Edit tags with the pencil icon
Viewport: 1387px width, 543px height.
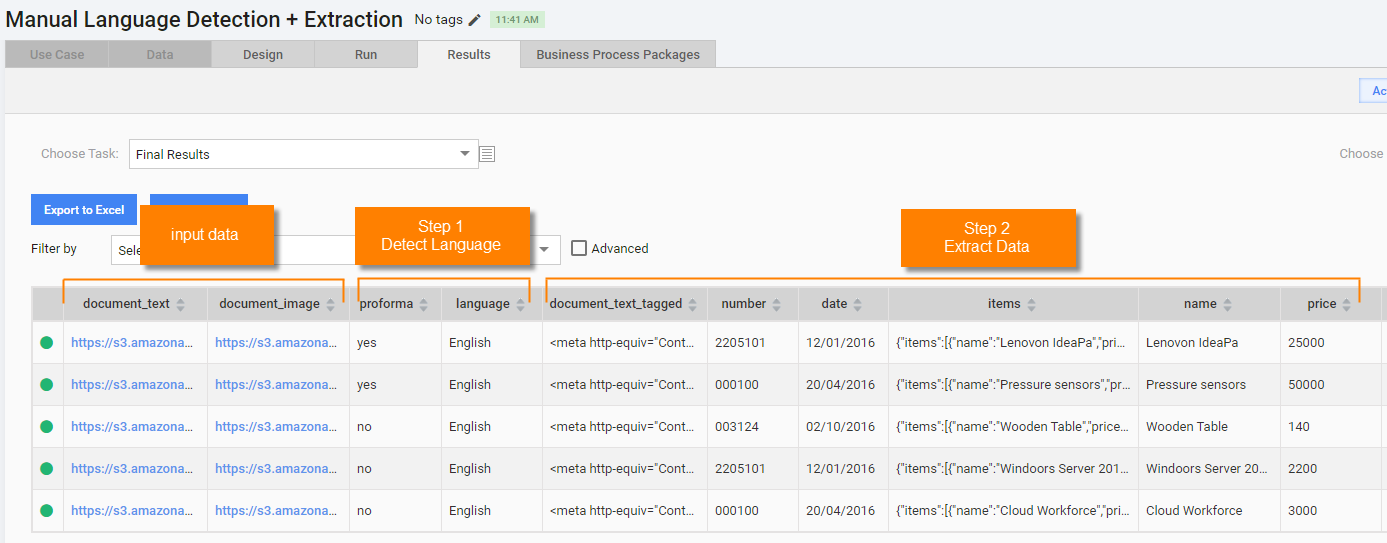(x=475, y=20)
